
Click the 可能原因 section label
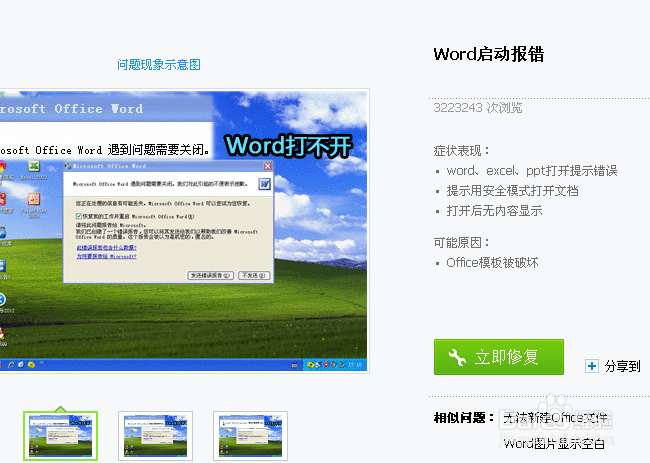click(x=461, y=242)
